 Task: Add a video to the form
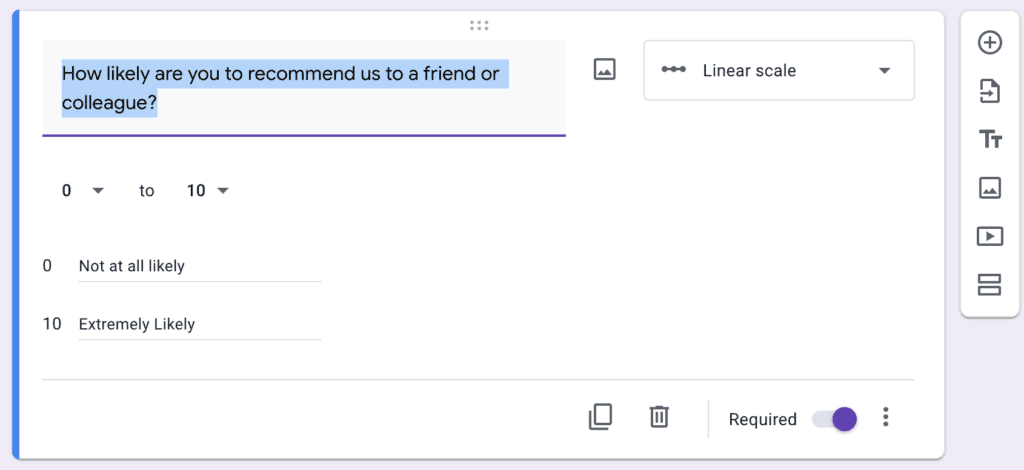989,236
